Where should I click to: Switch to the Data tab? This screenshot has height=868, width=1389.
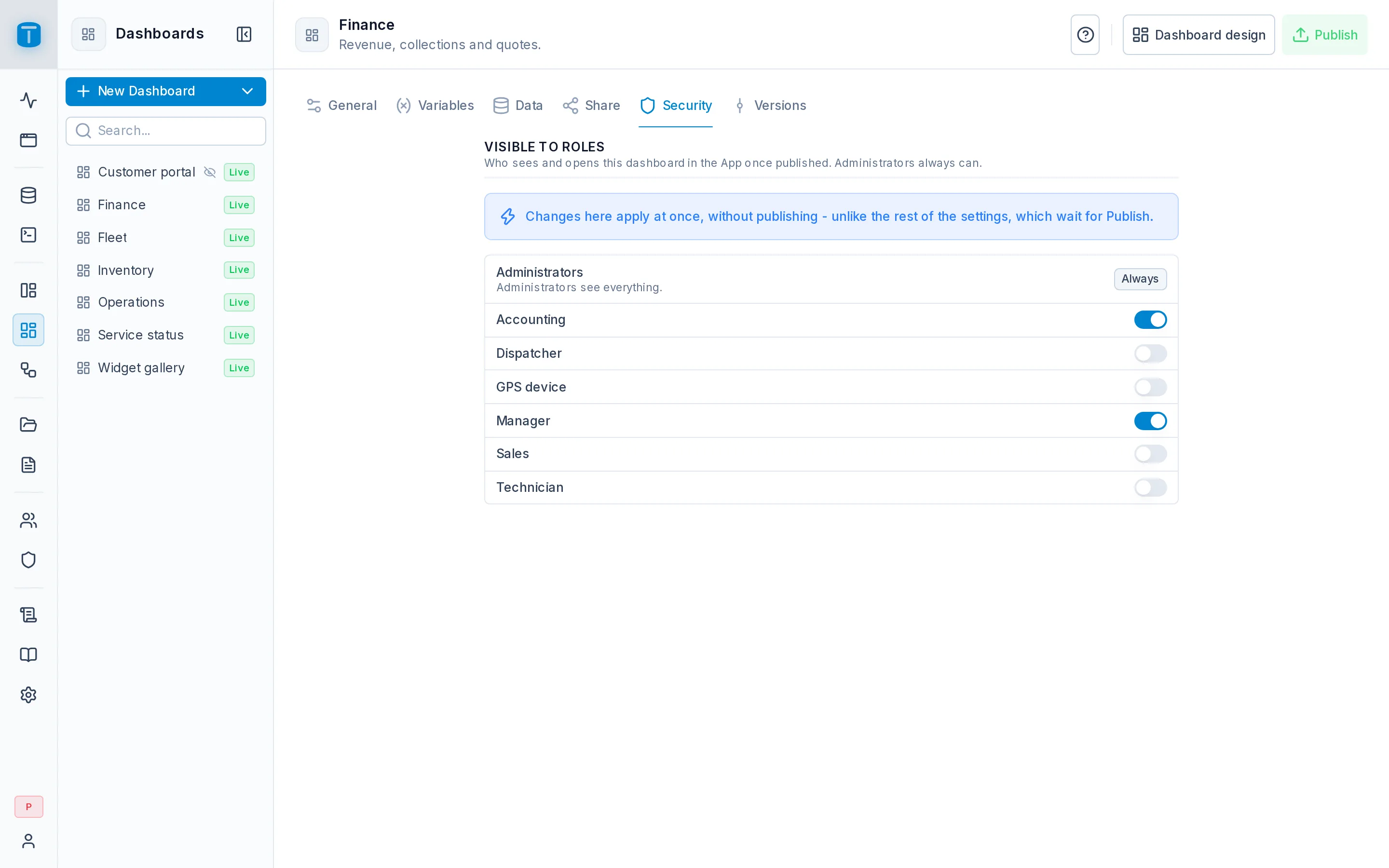click(517, 106)
